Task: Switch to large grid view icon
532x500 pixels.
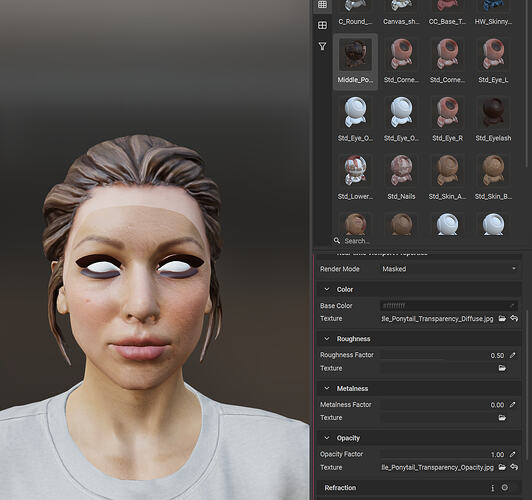Action: 322,25
